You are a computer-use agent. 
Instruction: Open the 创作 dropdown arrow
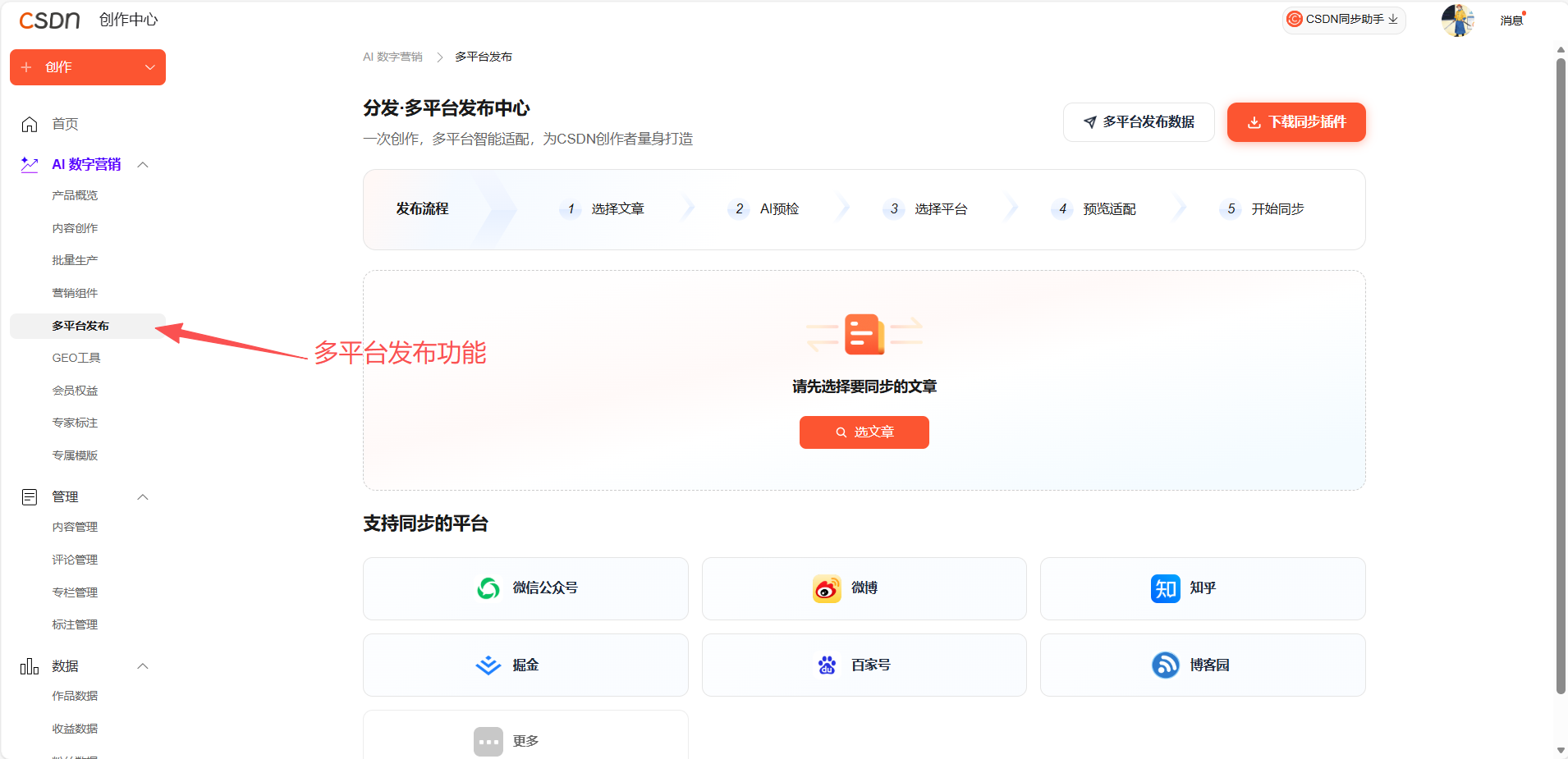[149, 67]
